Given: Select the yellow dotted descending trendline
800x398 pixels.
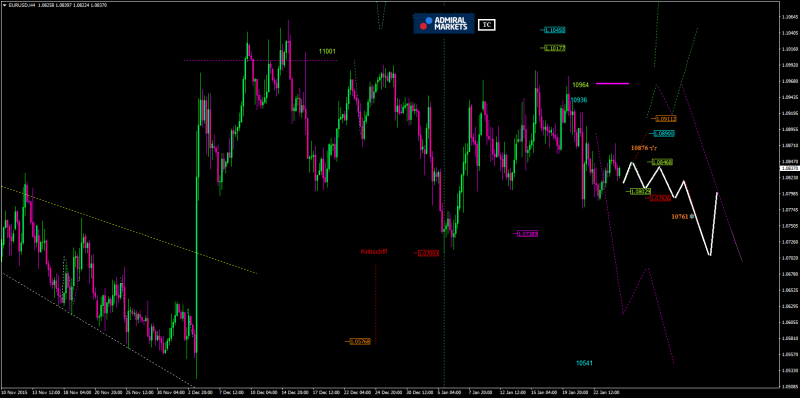Looking at the screenshot, I should pos(128,230).
